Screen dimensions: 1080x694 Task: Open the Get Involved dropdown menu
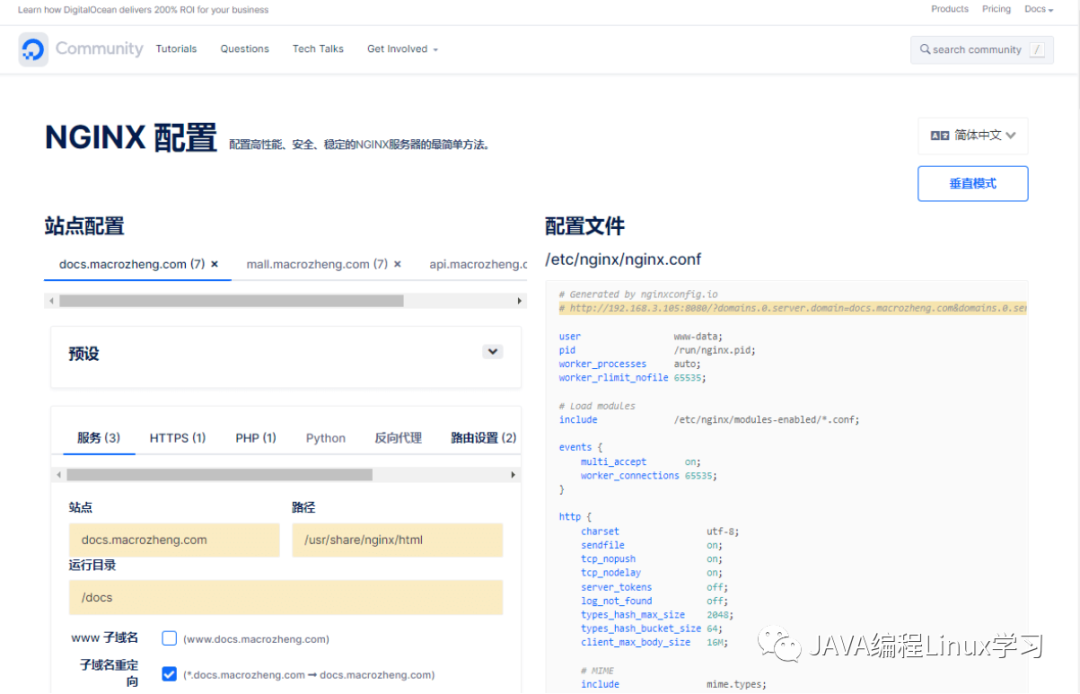pos(402,49)
